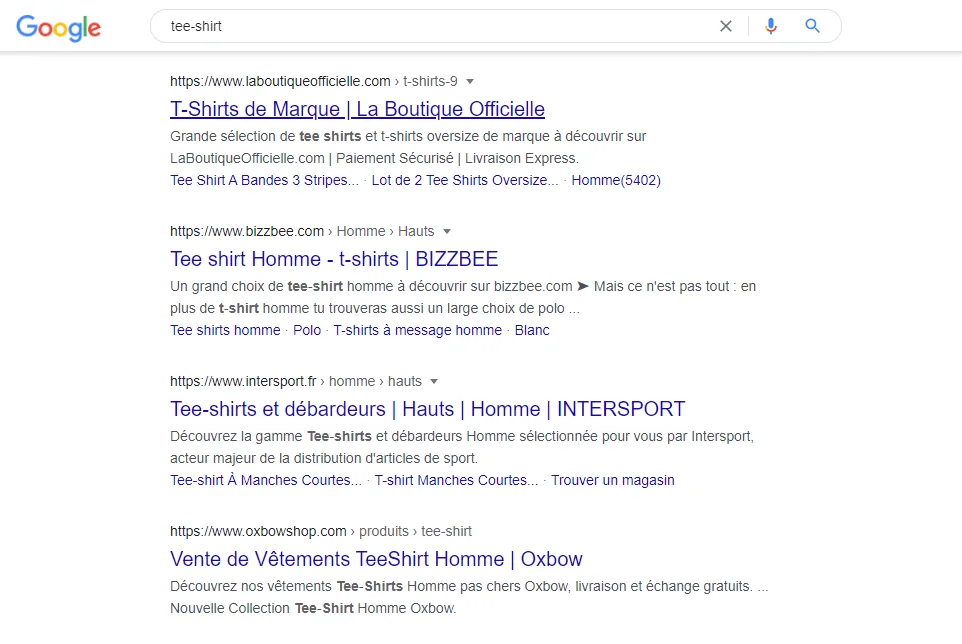Click snippet text 'Découvrez la gamme Tee-shirts'
The height and width of the screenshot is (644, 962).
click(x=271, y=436)
